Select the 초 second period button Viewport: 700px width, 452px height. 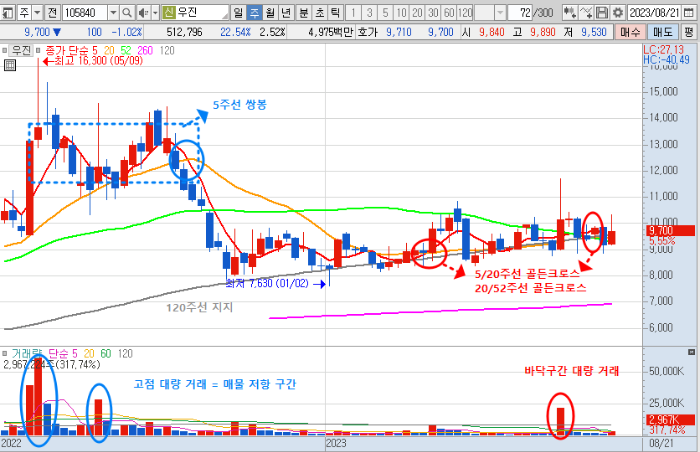[320, 13]
